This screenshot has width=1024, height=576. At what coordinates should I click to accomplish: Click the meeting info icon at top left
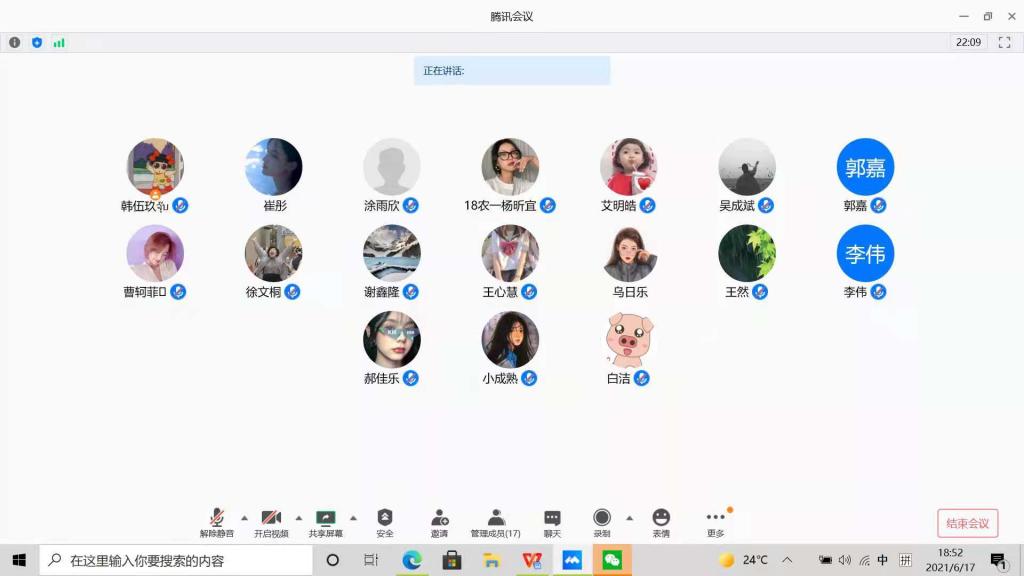tap(14, 43)
